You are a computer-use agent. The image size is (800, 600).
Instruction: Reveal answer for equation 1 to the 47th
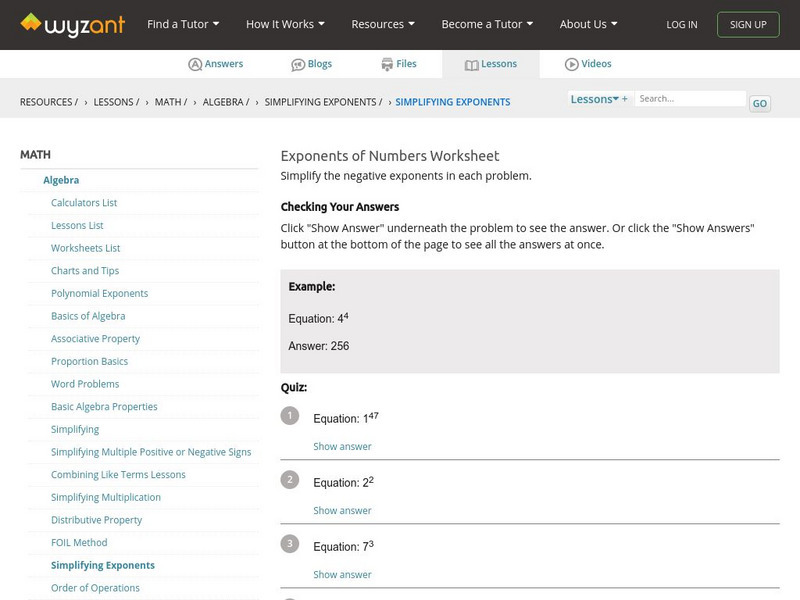342,447
